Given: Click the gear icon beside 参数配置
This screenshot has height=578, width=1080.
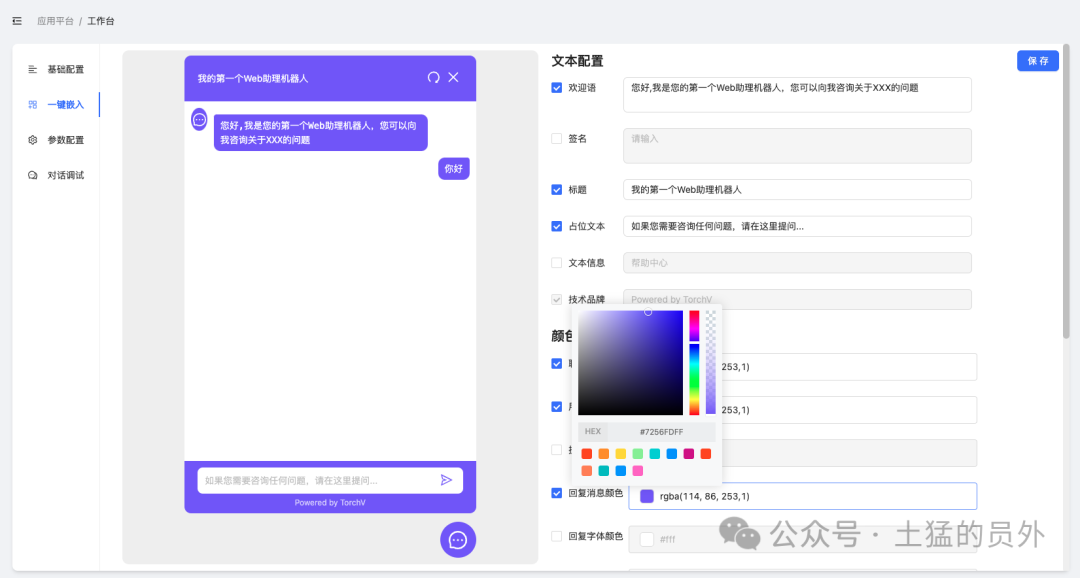Looking at the screenshot, I should click(x=32, y=140).
